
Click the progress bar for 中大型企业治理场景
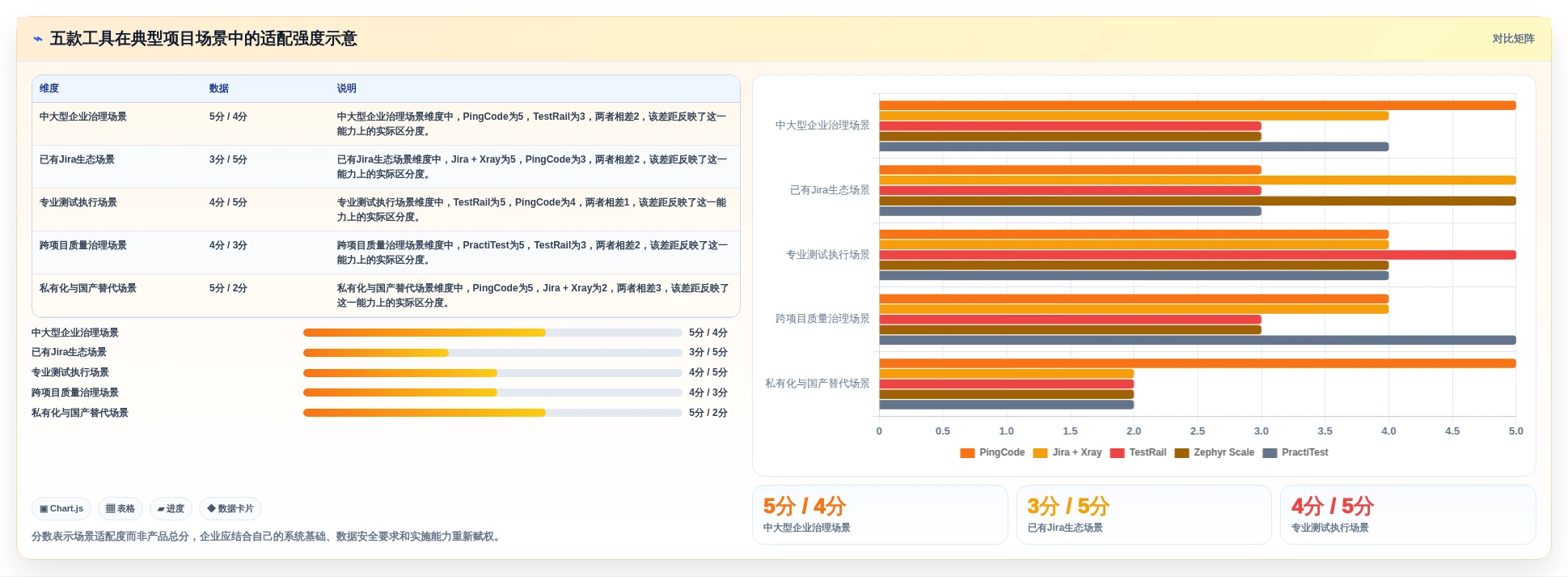tap(492, 333)
